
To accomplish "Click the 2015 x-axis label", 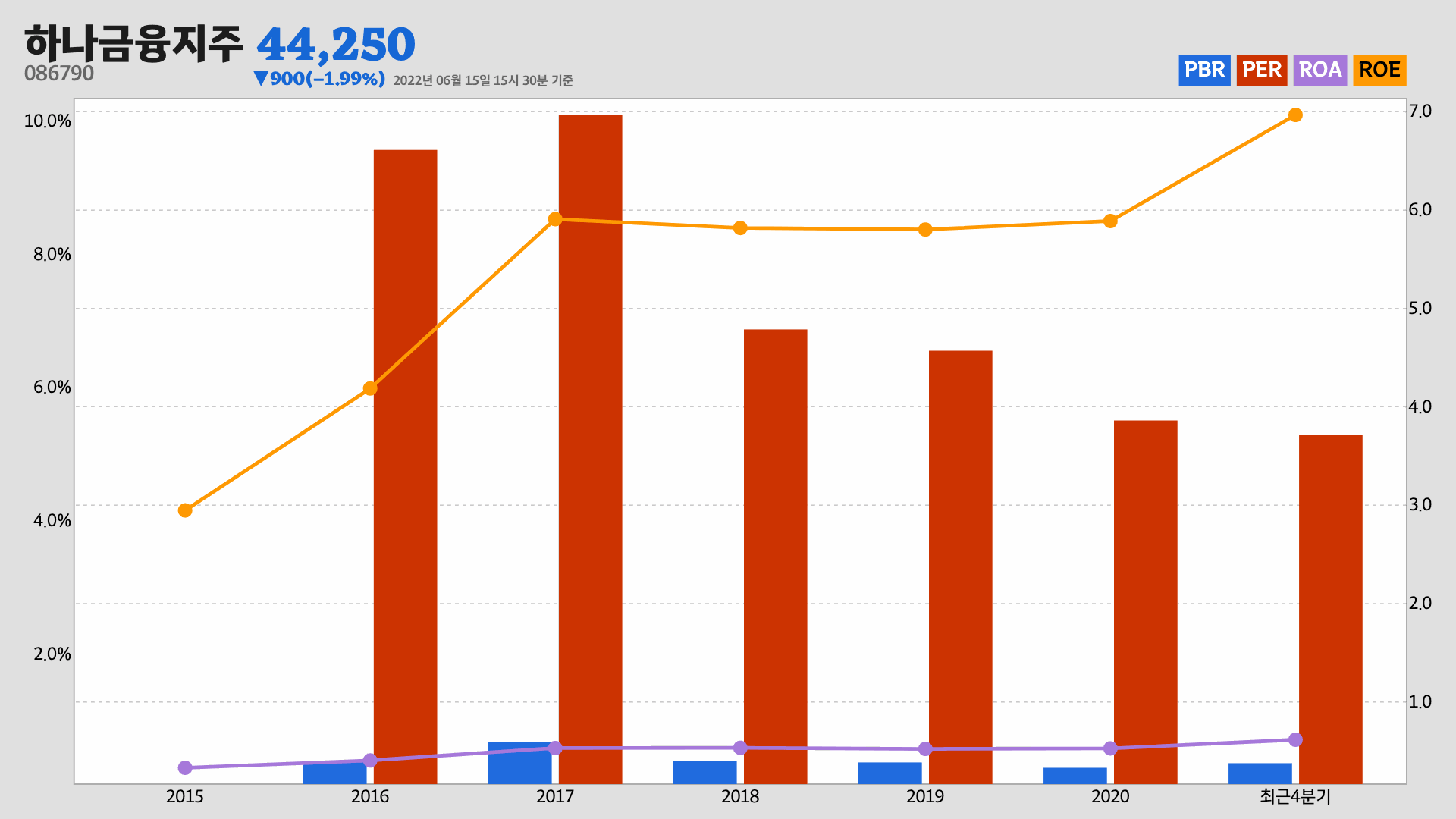I will [185, 796].
